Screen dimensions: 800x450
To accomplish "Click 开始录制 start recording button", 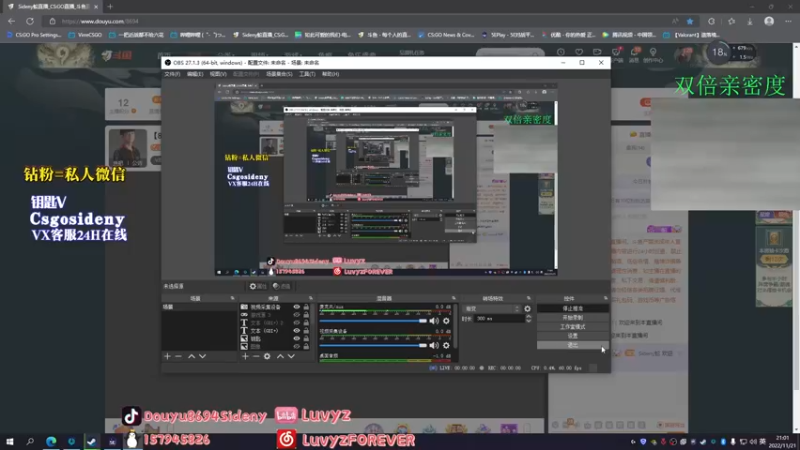I will click(x=572, y=317).
